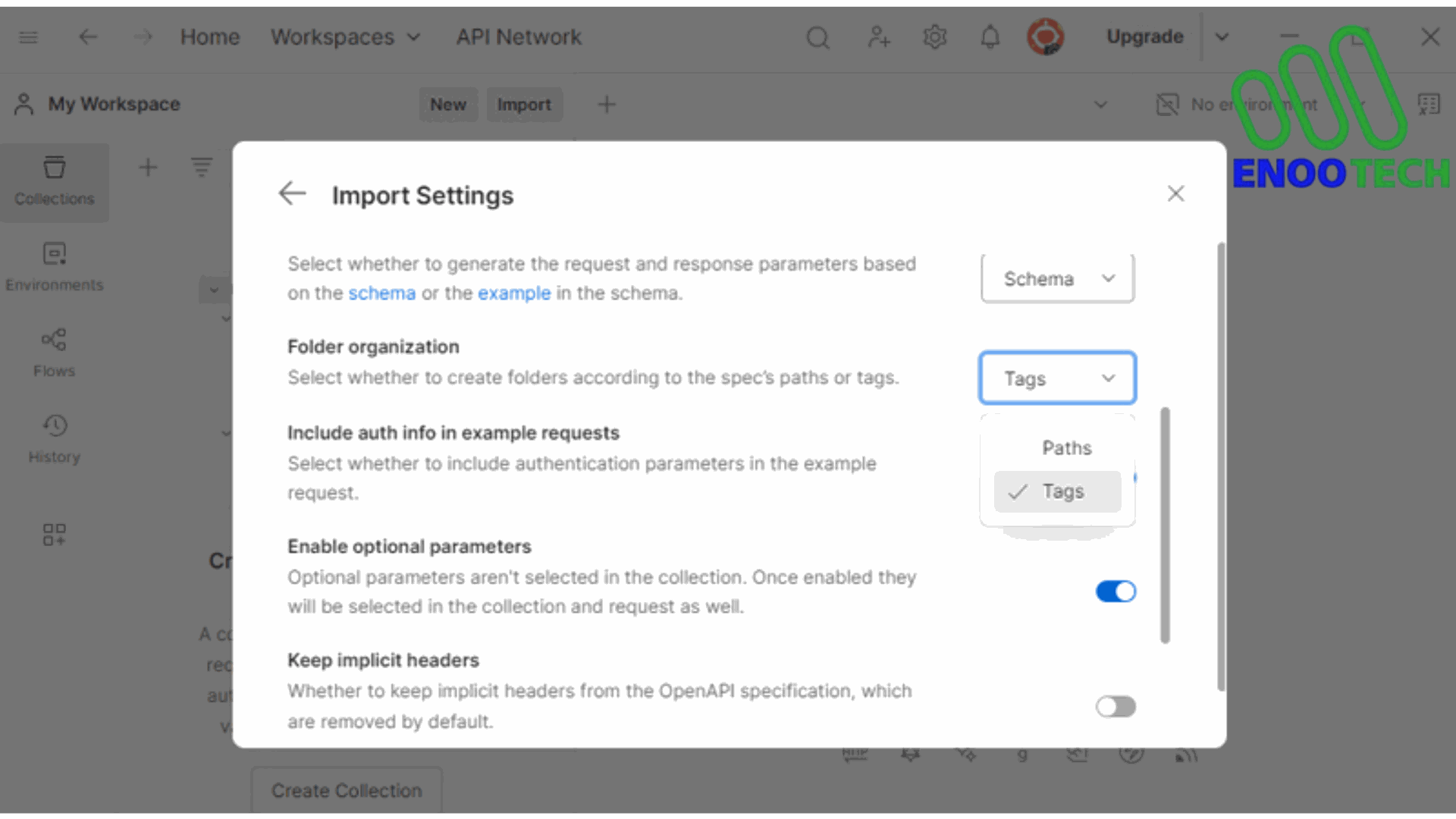Go back using Import Settings arrow
Viewport: 1456px width, 819px height.
tap(292, 194)
